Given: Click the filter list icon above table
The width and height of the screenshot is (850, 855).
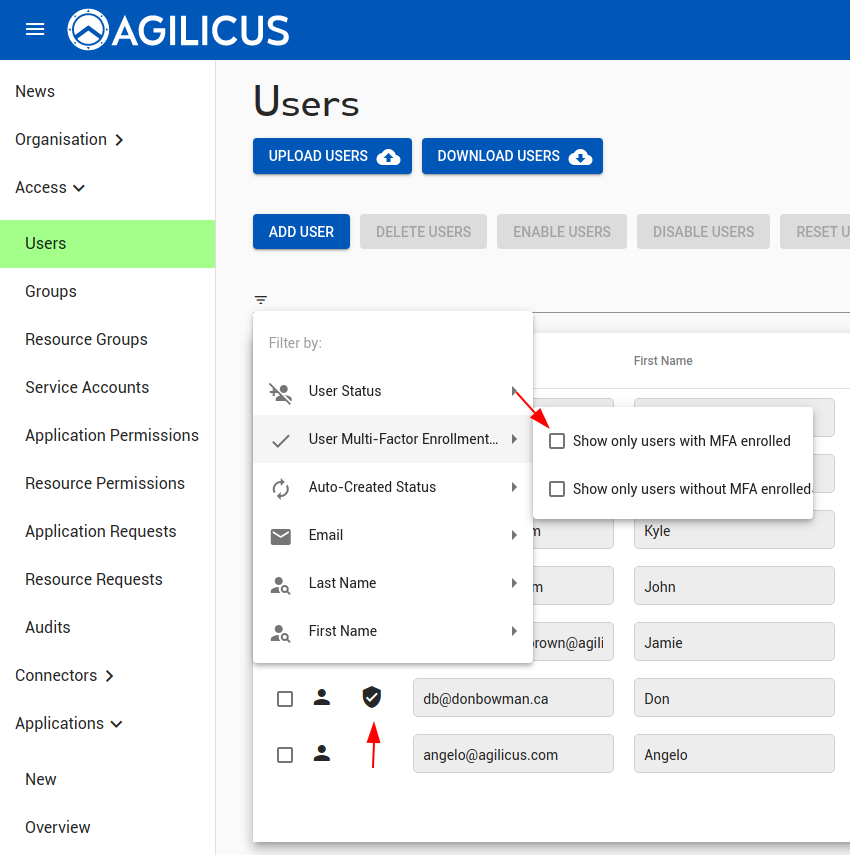Looking at the screenshot, I should 261,300.
